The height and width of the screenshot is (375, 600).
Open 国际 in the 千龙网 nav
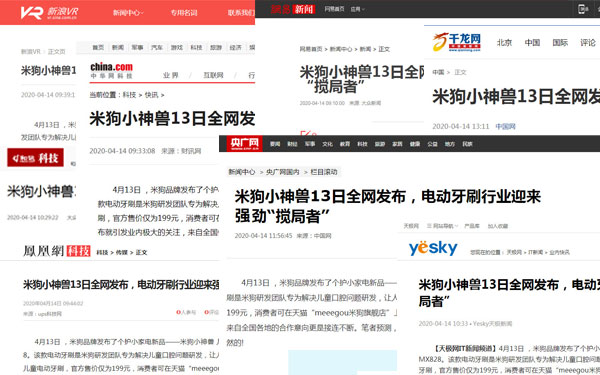coord(560,42)
